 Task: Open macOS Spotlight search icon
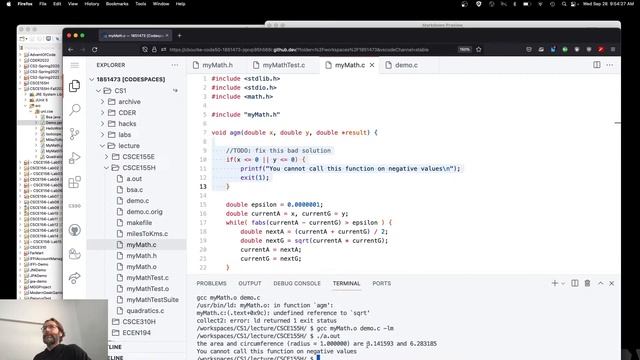click(564, 4)
